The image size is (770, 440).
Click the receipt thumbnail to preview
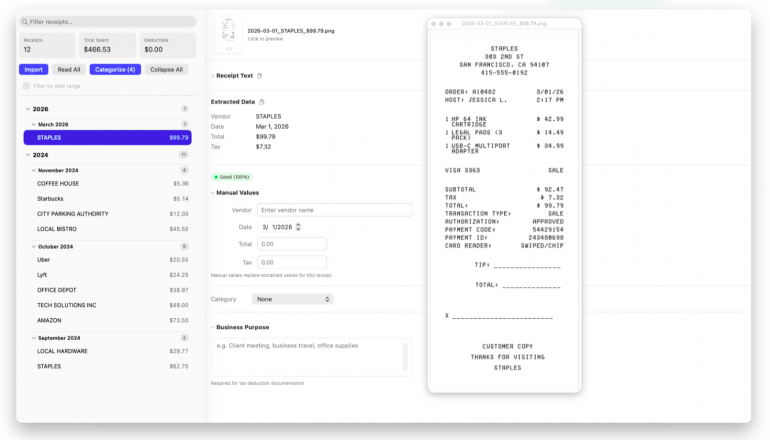tap(228, 34)
